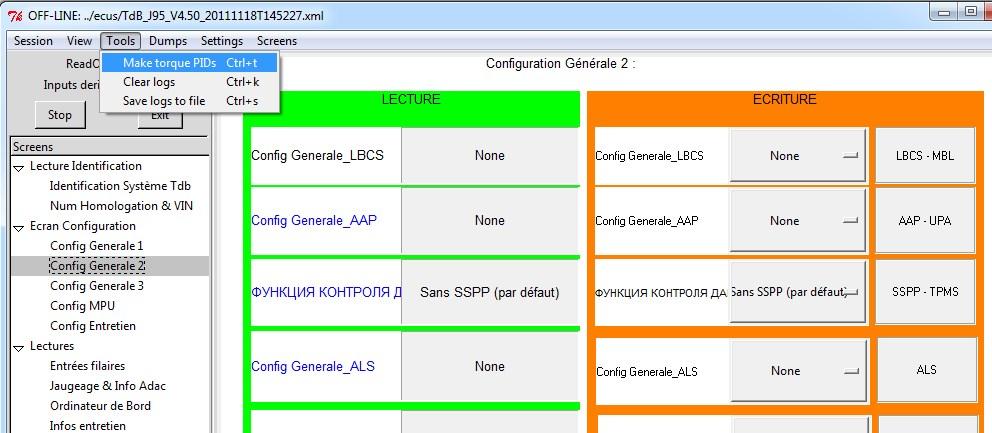
Task: Select Config Generale 2 in tree
Action: (x=97, y=266)
